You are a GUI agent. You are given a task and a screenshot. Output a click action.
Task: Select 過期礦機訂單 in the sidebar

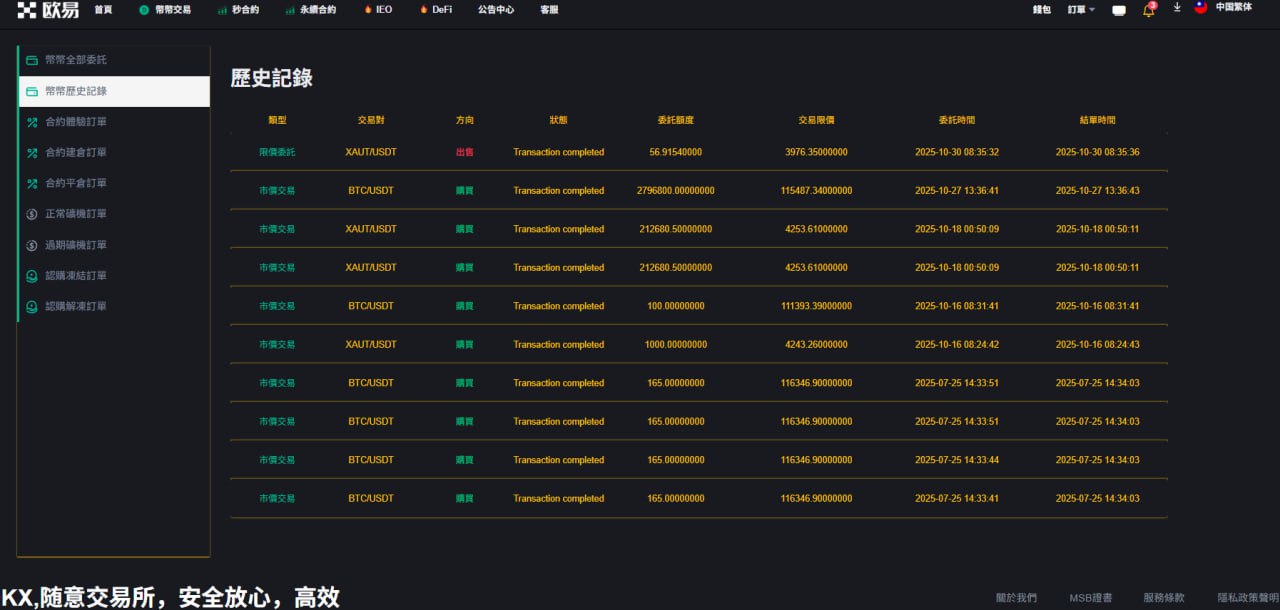coord(76,245)
